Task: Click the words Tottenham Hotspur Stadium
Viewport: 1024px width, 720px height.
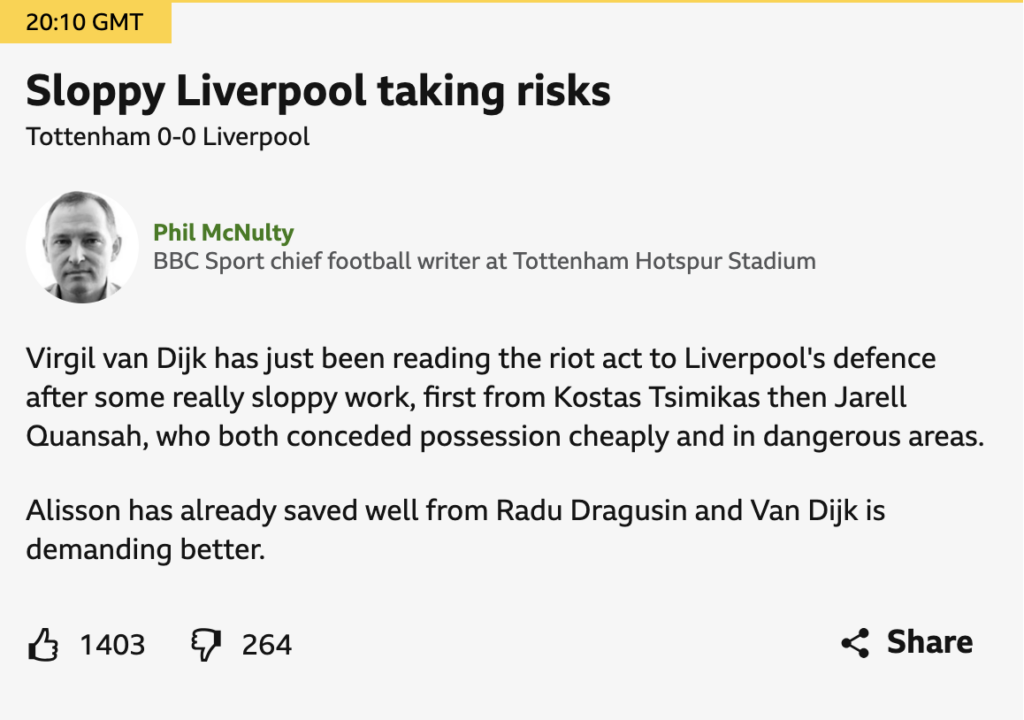Action: point(664,261)
